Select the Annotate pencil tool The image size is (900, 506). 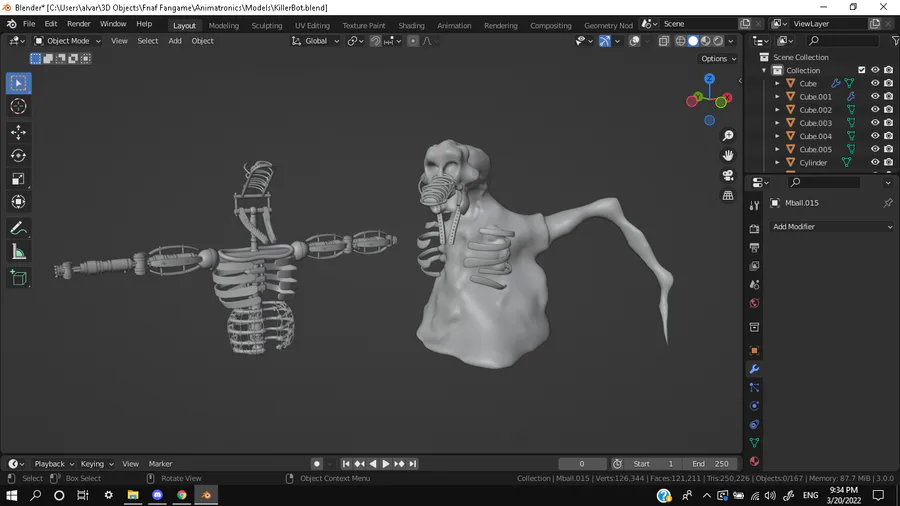18,228
